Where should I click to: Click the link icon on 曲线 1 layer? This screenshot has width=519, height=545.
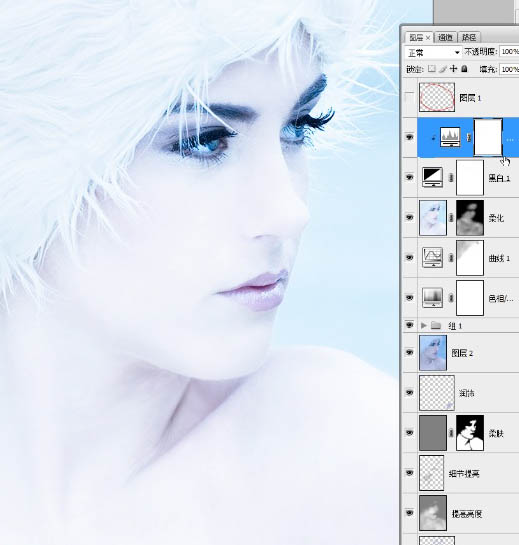(451, 258)
